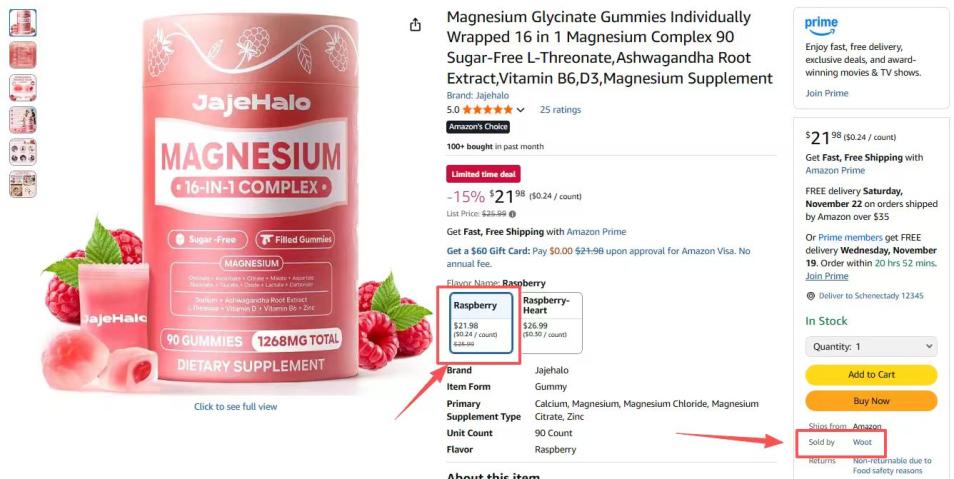Viewport: 954px width, 479px height.
Task: Click the Add to Cart button
Action: [871, 375]
